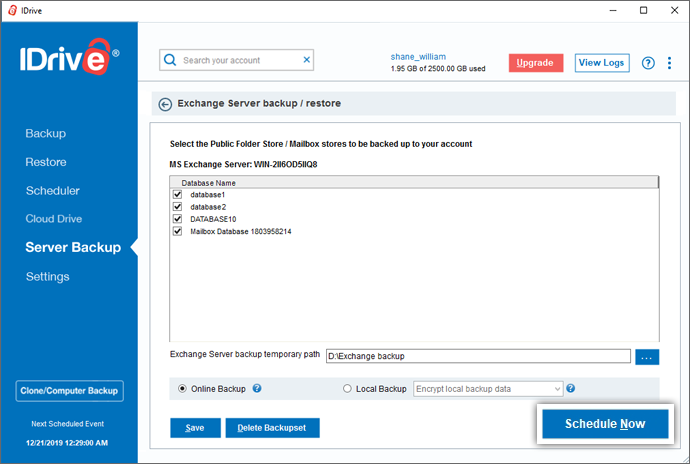
Task: Open the Restore section in sidebar
Action: pos(46,162)
